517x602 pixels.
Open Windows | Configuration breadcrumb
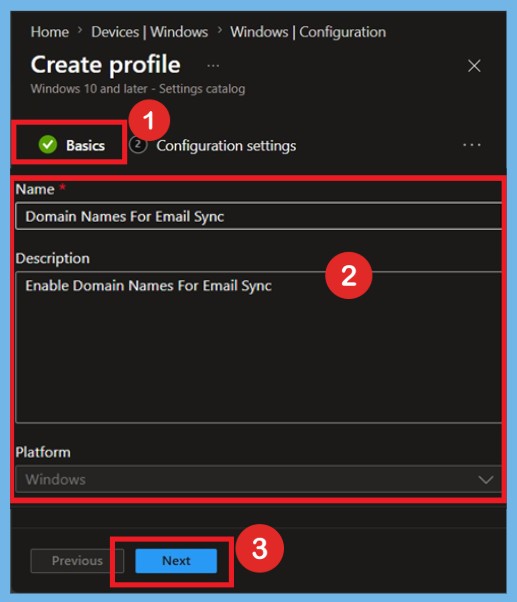(308, 32)
